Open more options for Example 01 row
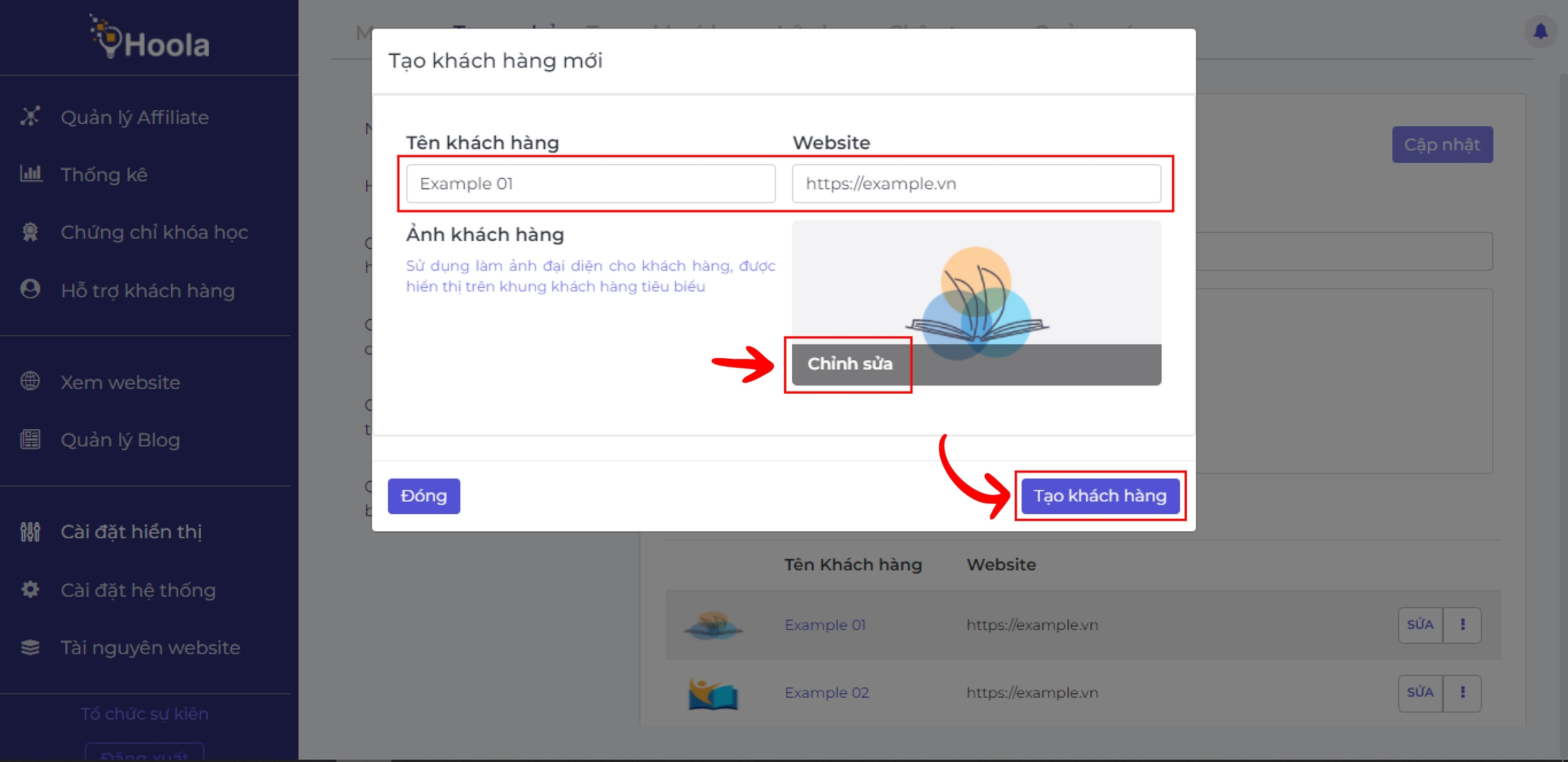Viewport: 1568px width, 762px height. 1462,624
